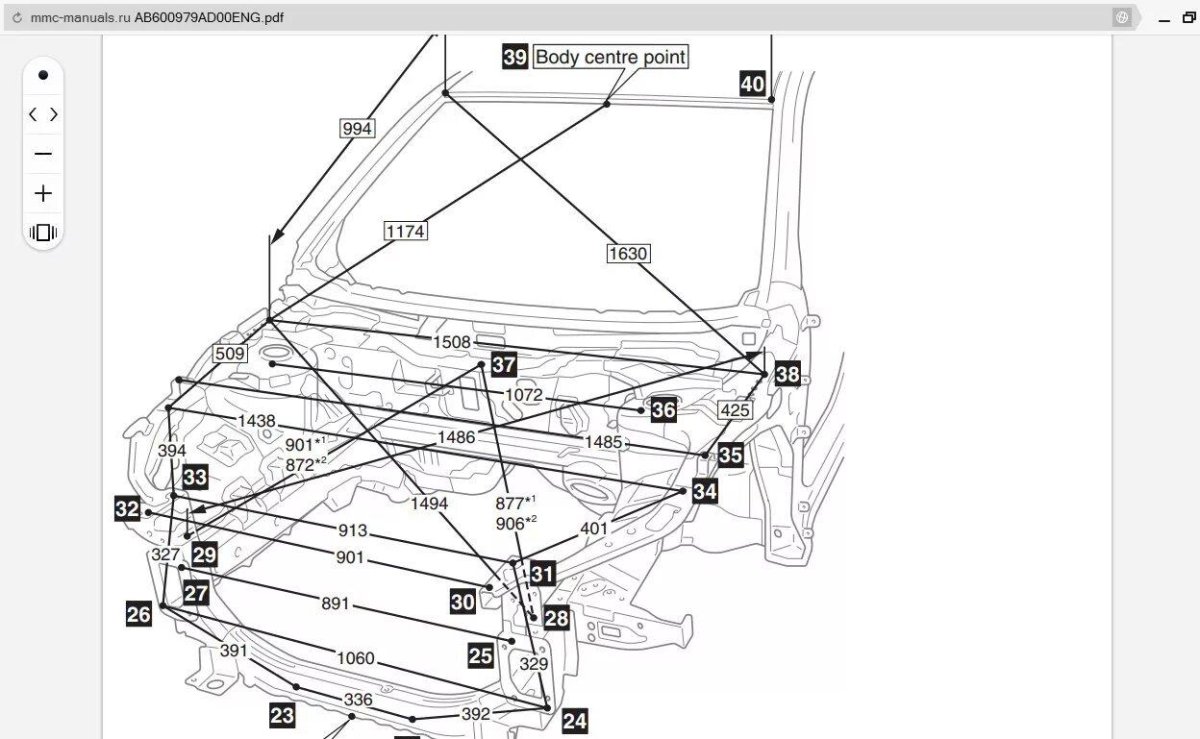Open the globe icon in address bar

tap(1122, 17)
